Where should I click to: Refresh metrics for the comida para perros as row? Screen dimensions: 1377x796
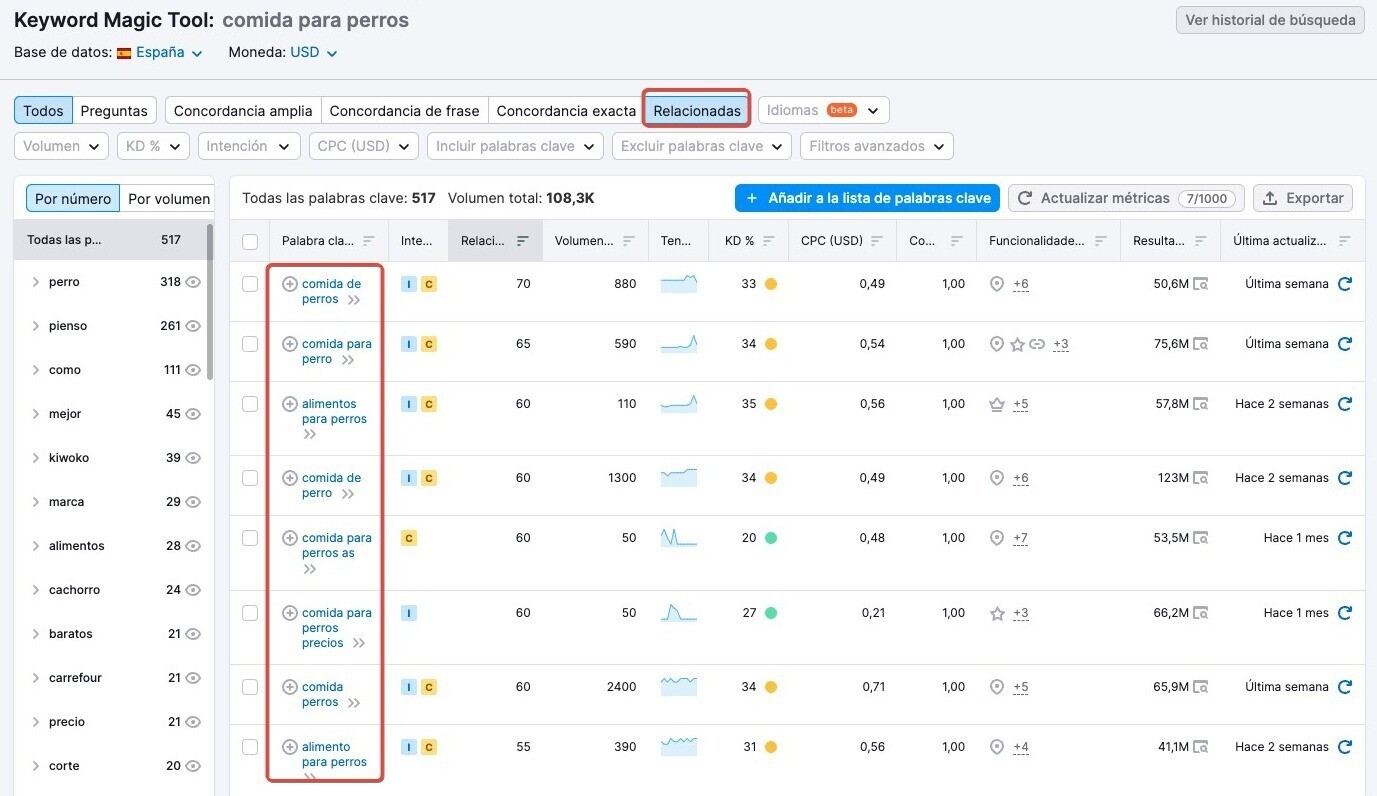click(x=1345, y=538)
